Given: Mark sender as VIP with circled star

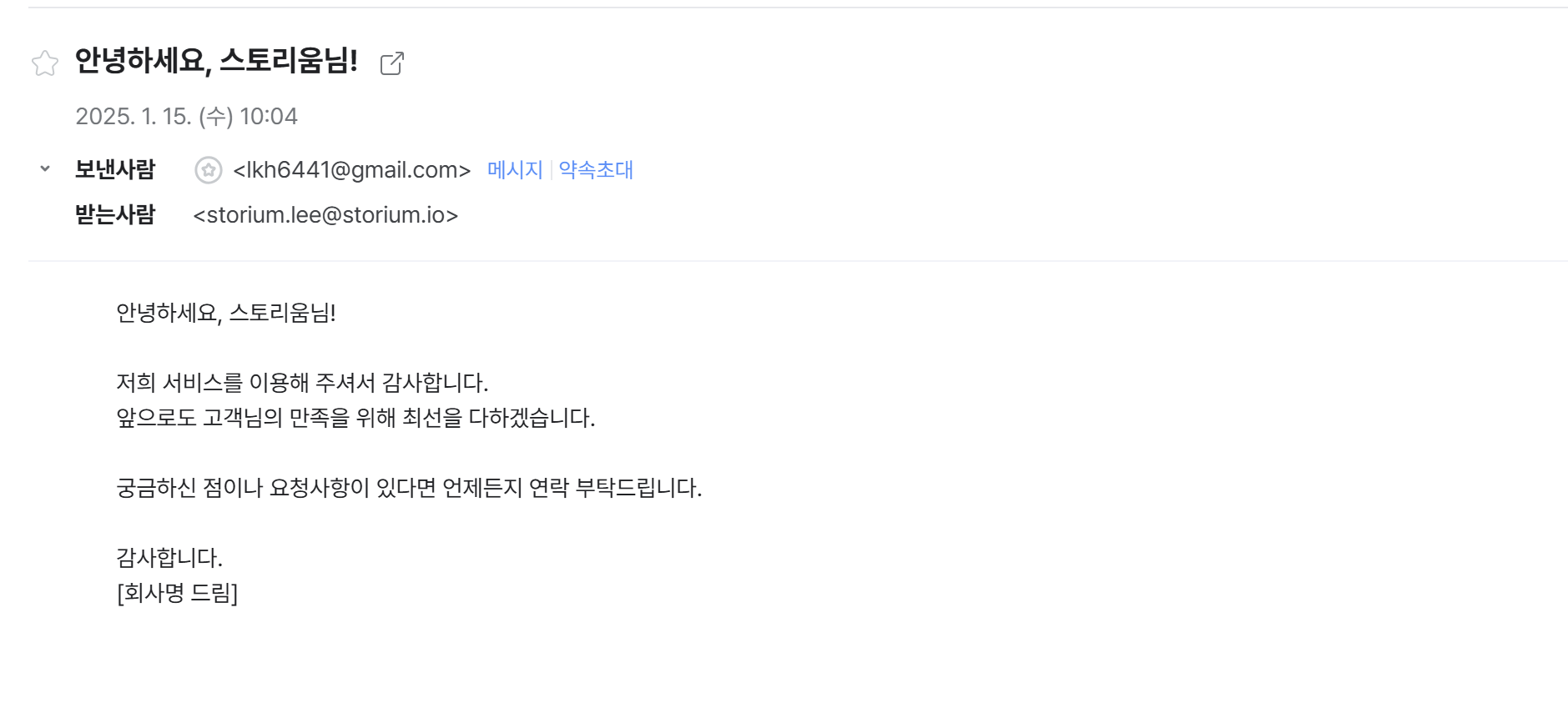Looking at the screenshot, I should click(209, 170).
